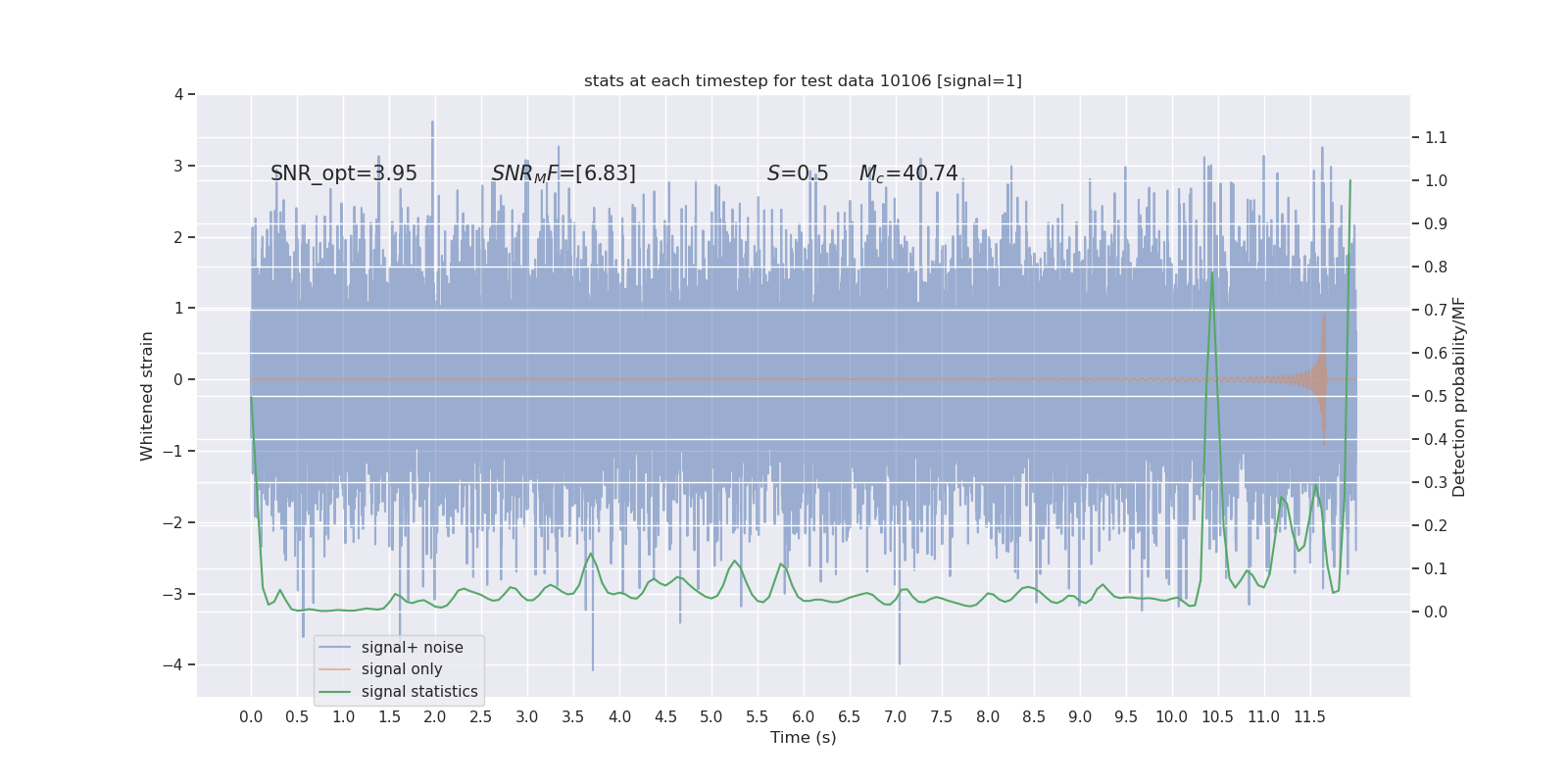The image size is (1568, 784).
Task: Select Detection probability axis tick label 0.7
Action: coord(1436,310)
